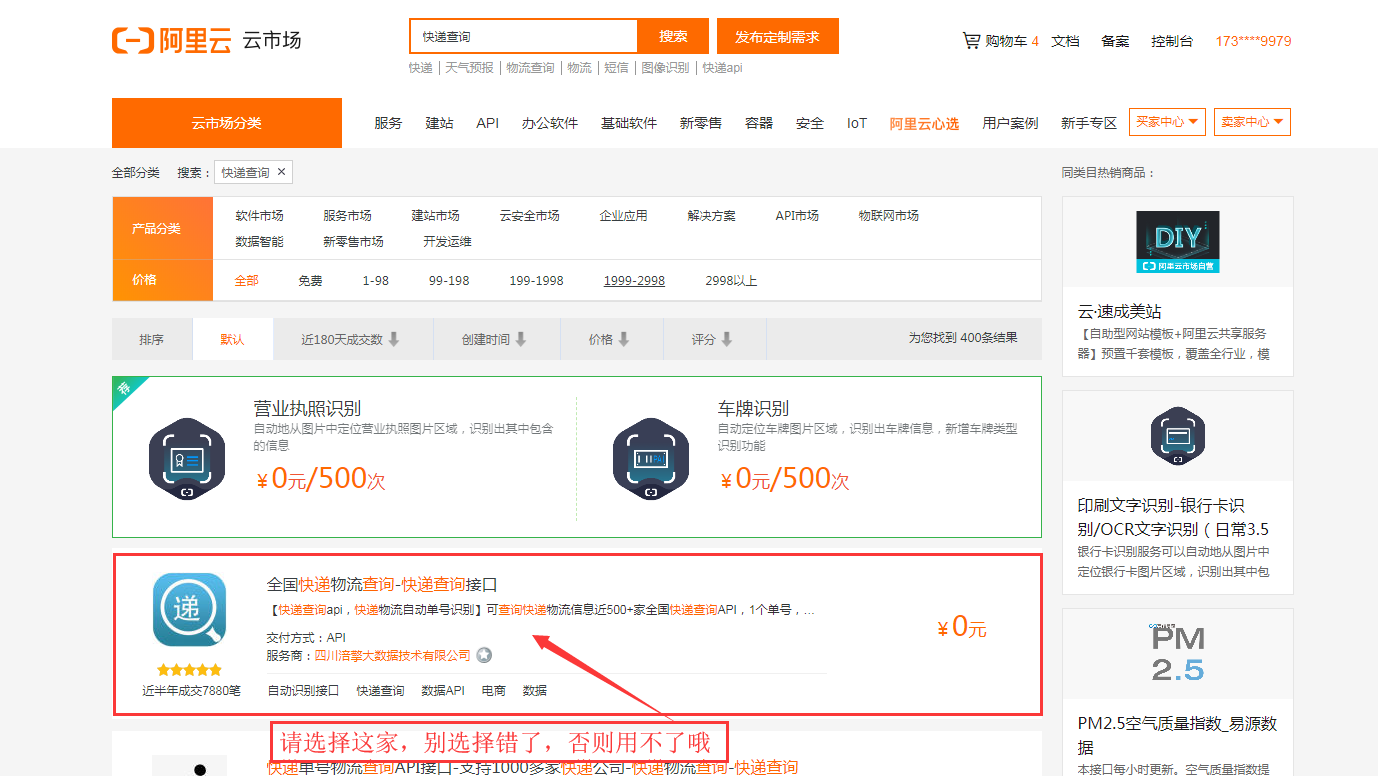Open the shopping cart icon

tap(971, 41)
